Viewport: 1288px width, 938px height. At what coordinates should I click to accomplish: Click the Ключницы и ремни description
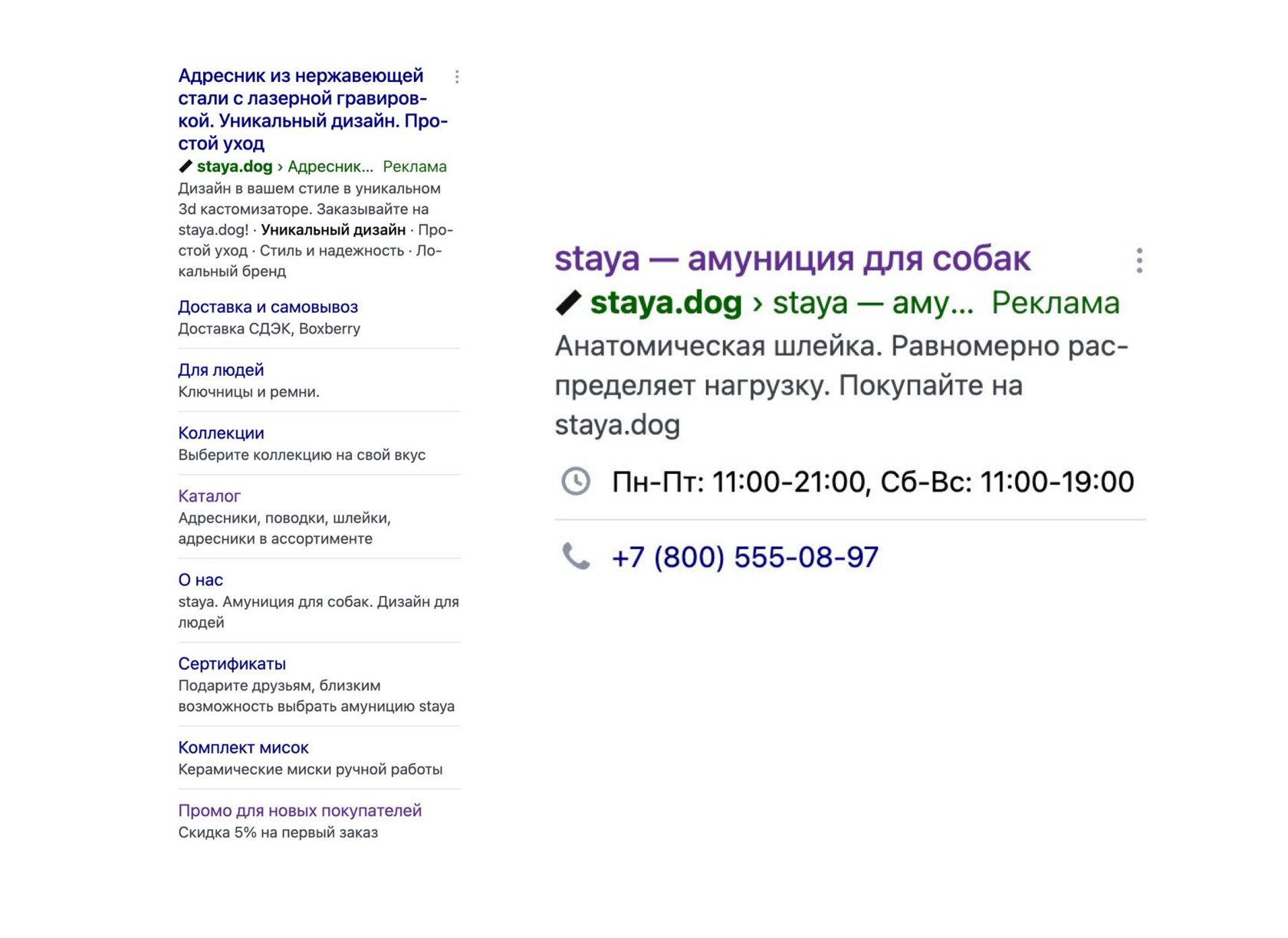point(248,391)
